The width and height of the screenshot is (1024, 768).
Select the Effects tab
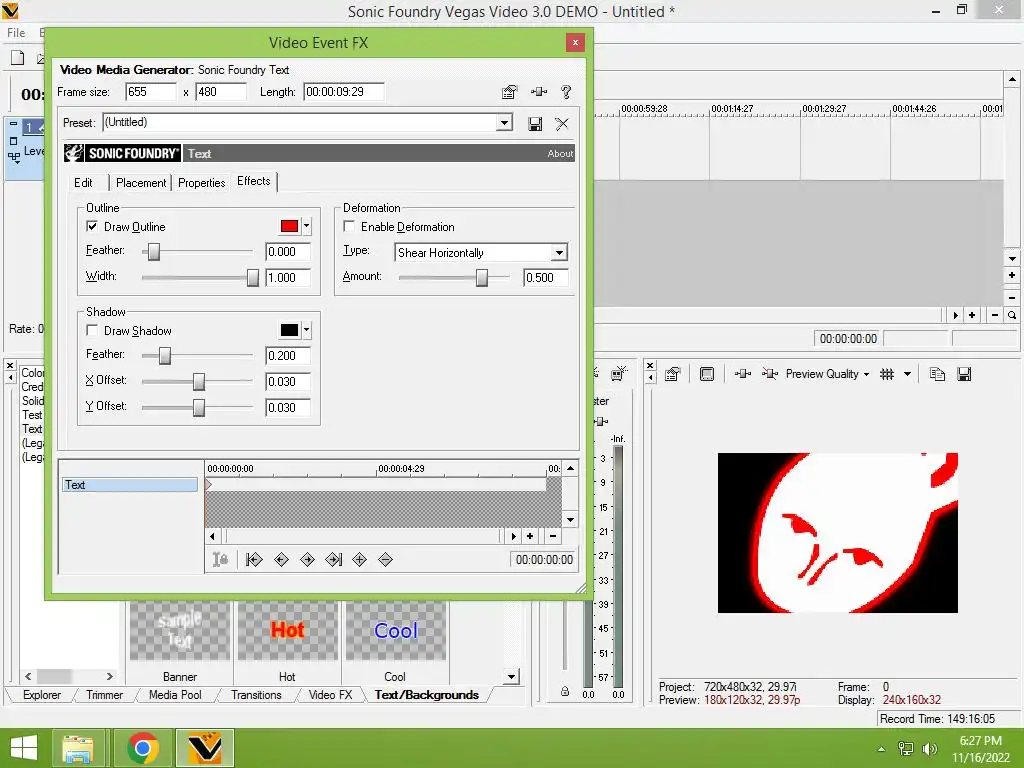pyautogui.click(x=253, y=181)
